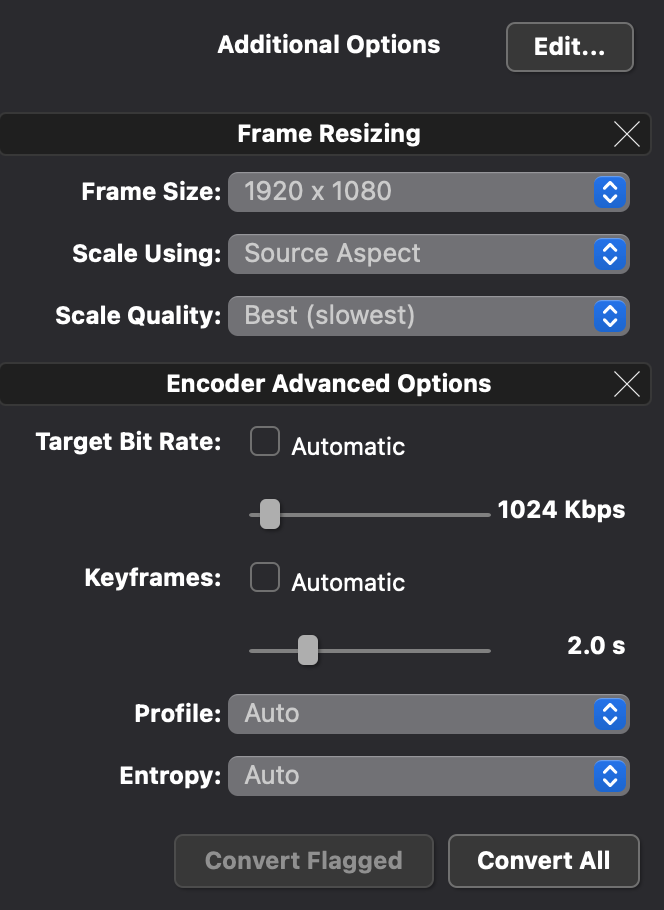Open the Scale Using dropdown
The width and height of the screenshot is (664, 910).
(x=428, y=254)
